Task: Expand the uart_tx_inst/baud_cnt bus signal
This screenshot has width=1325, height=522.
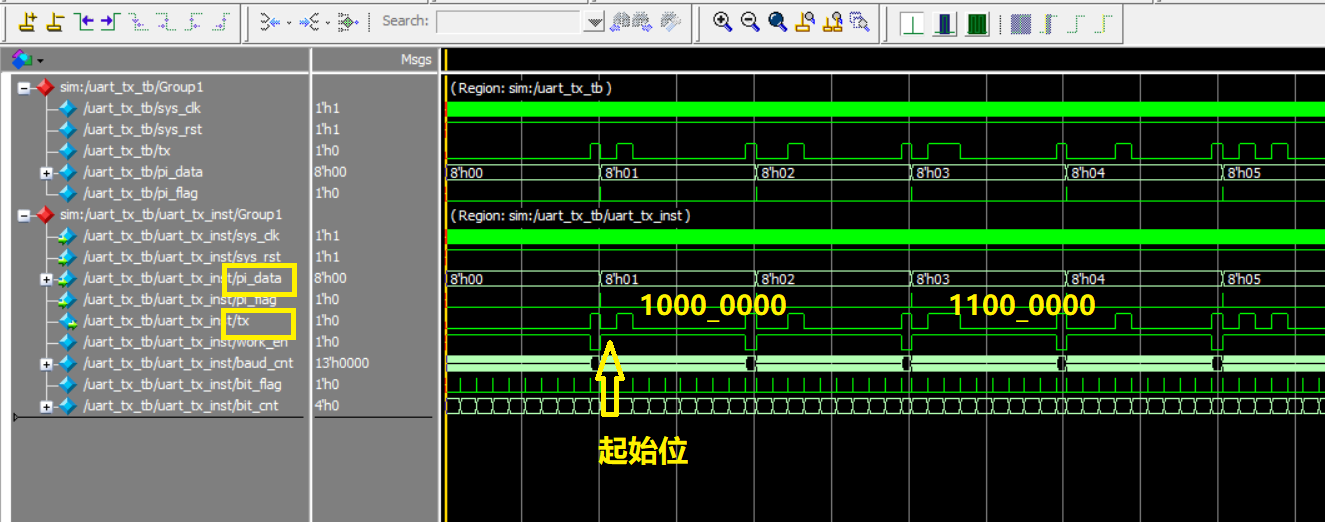Action: pyautogui.click(x=46, y=364)
